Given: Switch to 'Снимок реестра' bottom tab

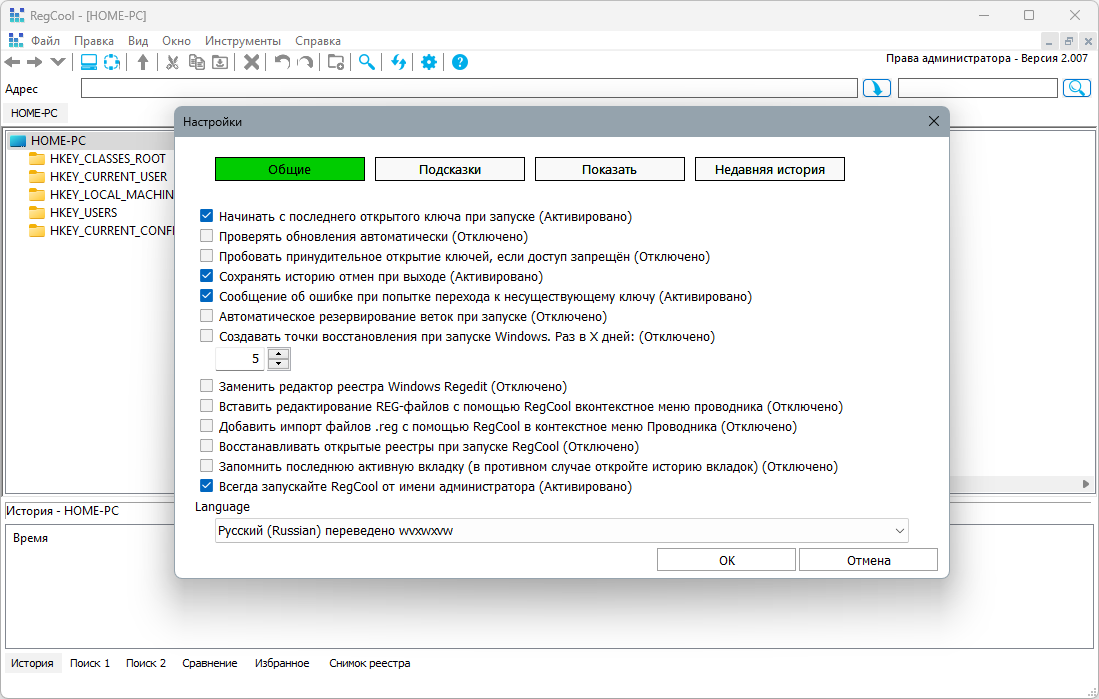Looking at the screenshot, I should pos(369,663).
